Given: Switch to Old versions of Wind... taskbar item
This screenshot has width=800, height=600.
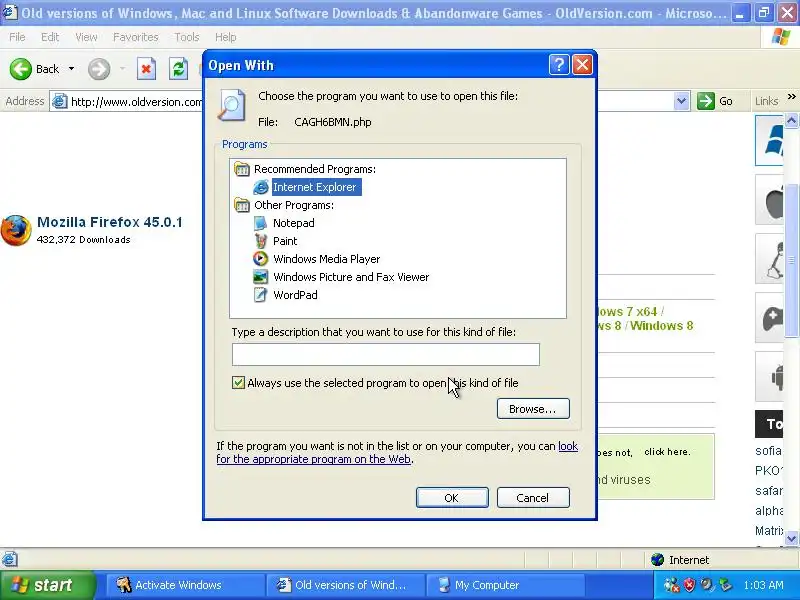Looking at the screenshot, I should [346, 585].
